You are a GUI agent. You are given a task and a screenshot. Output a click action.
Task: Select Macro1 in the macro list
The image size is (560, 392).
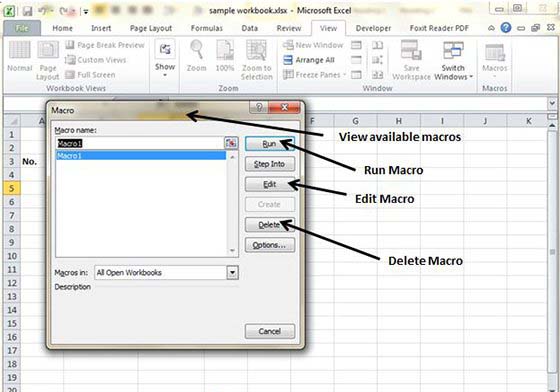141,156
